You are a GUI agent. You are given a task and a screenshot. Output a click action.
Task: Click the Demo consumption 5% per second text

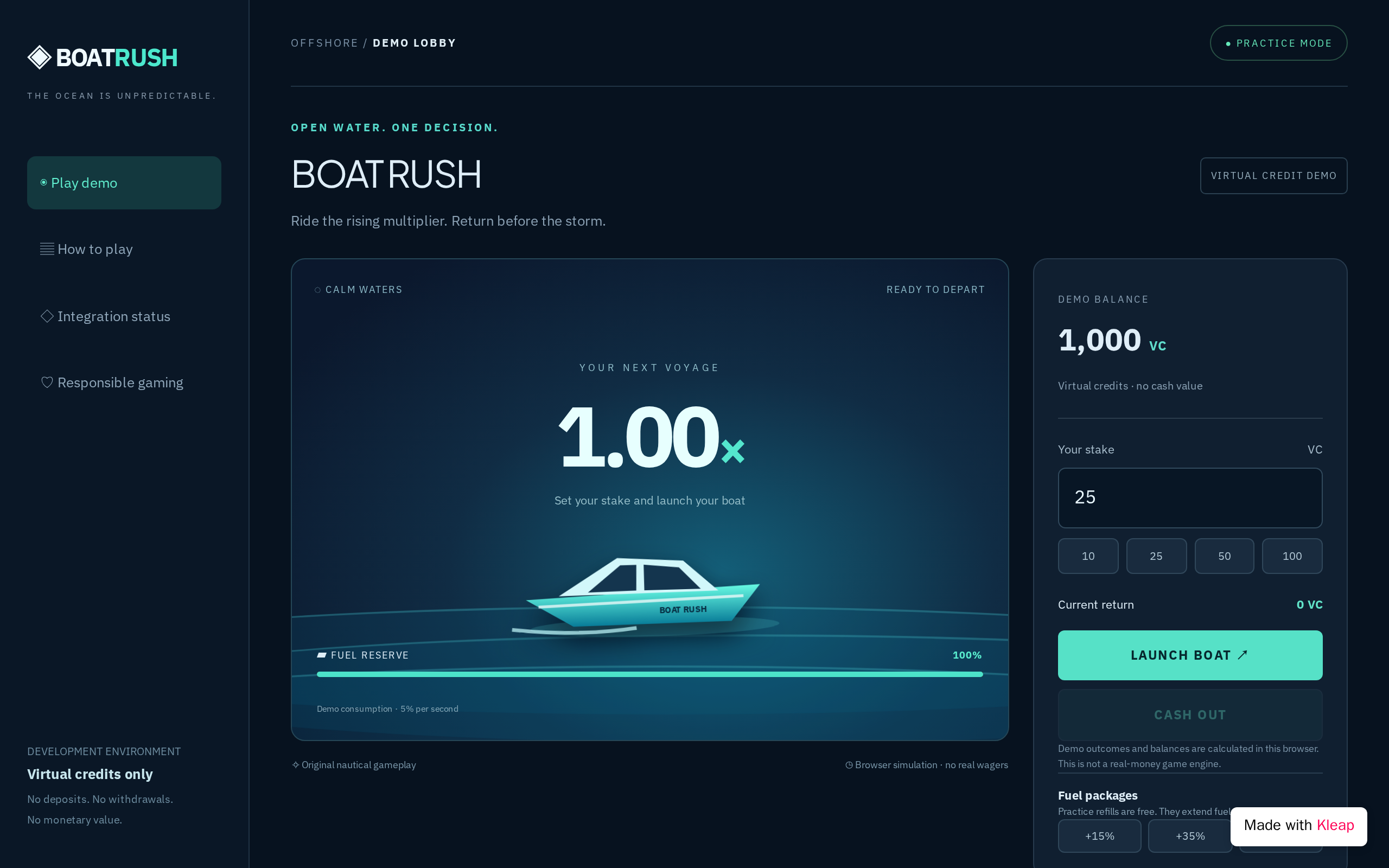(x=387, y=709)
